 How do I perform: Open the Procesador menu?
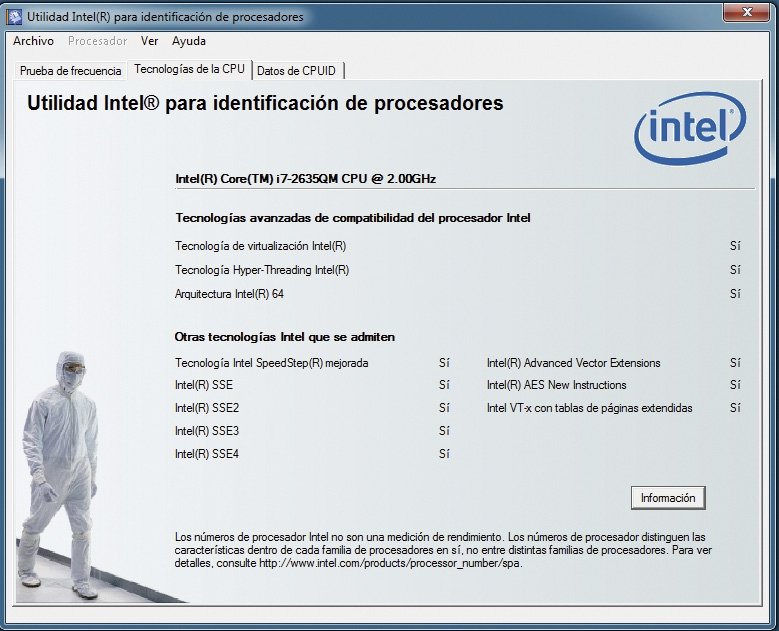97,41
